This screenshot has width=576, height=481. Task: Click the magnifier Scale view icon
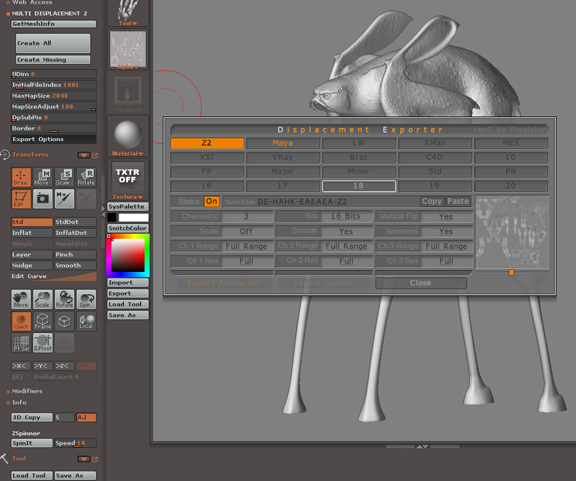43,299
